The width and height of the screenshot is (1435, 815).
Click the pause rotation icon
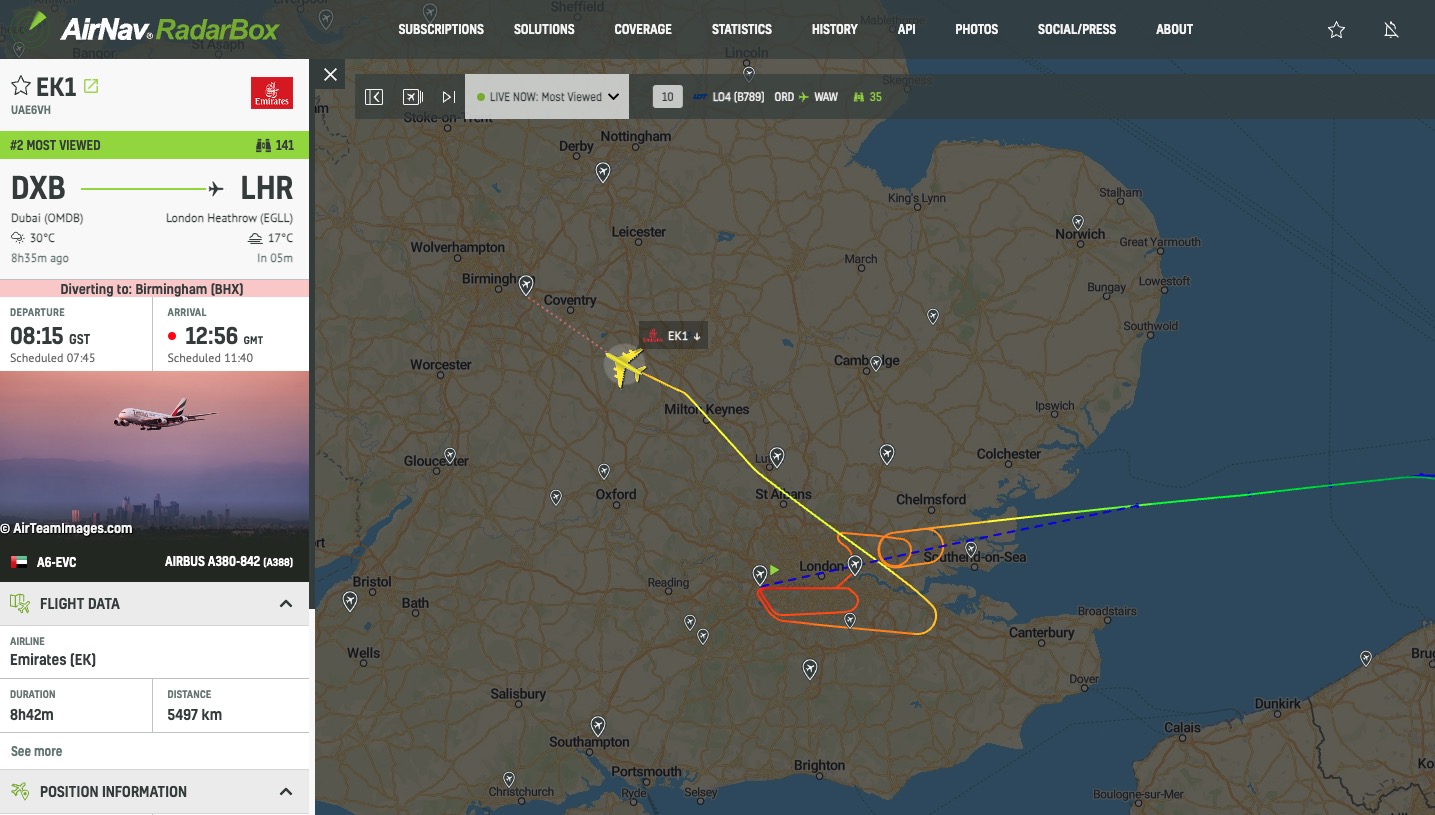point(413,97)
